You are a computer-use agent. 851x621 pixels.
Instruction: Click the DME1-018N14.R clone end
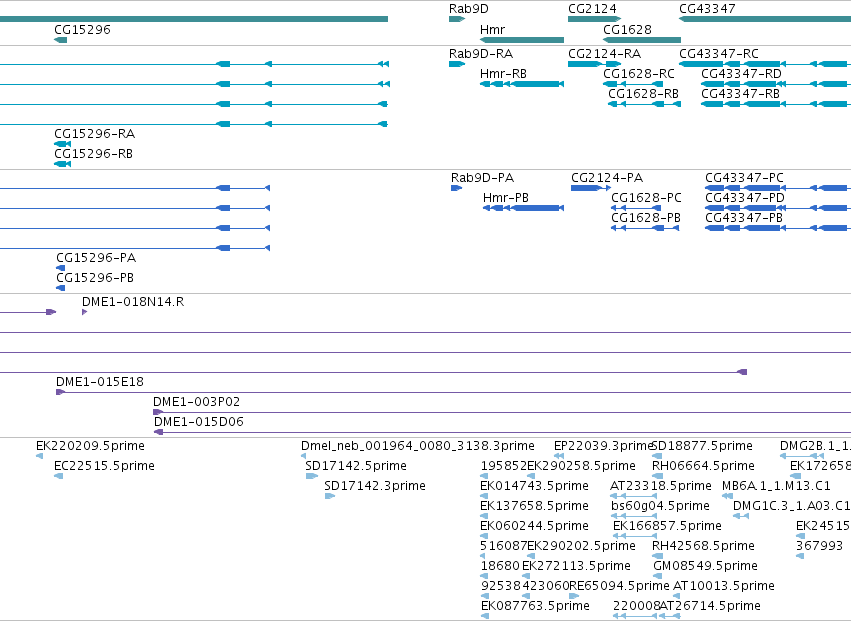click(x=85, y=312)
